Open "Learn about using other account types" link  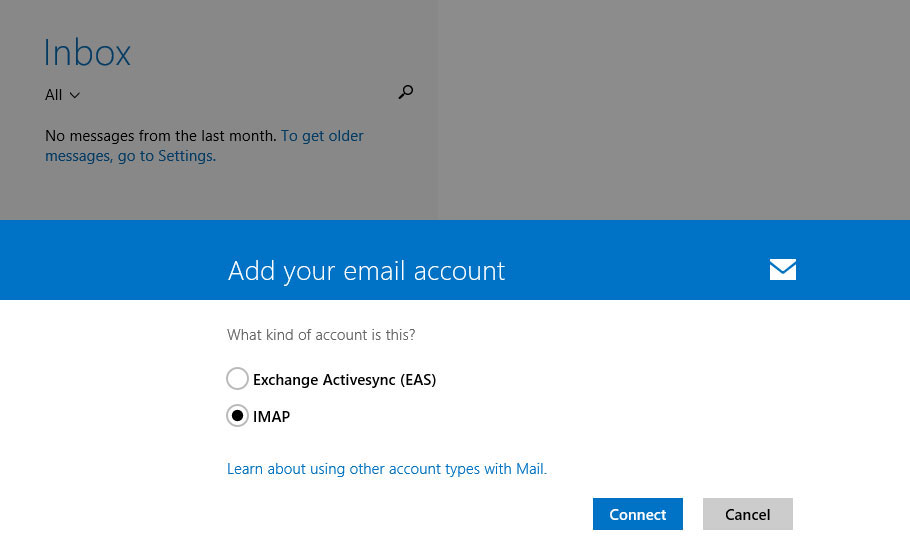[386, 469]
